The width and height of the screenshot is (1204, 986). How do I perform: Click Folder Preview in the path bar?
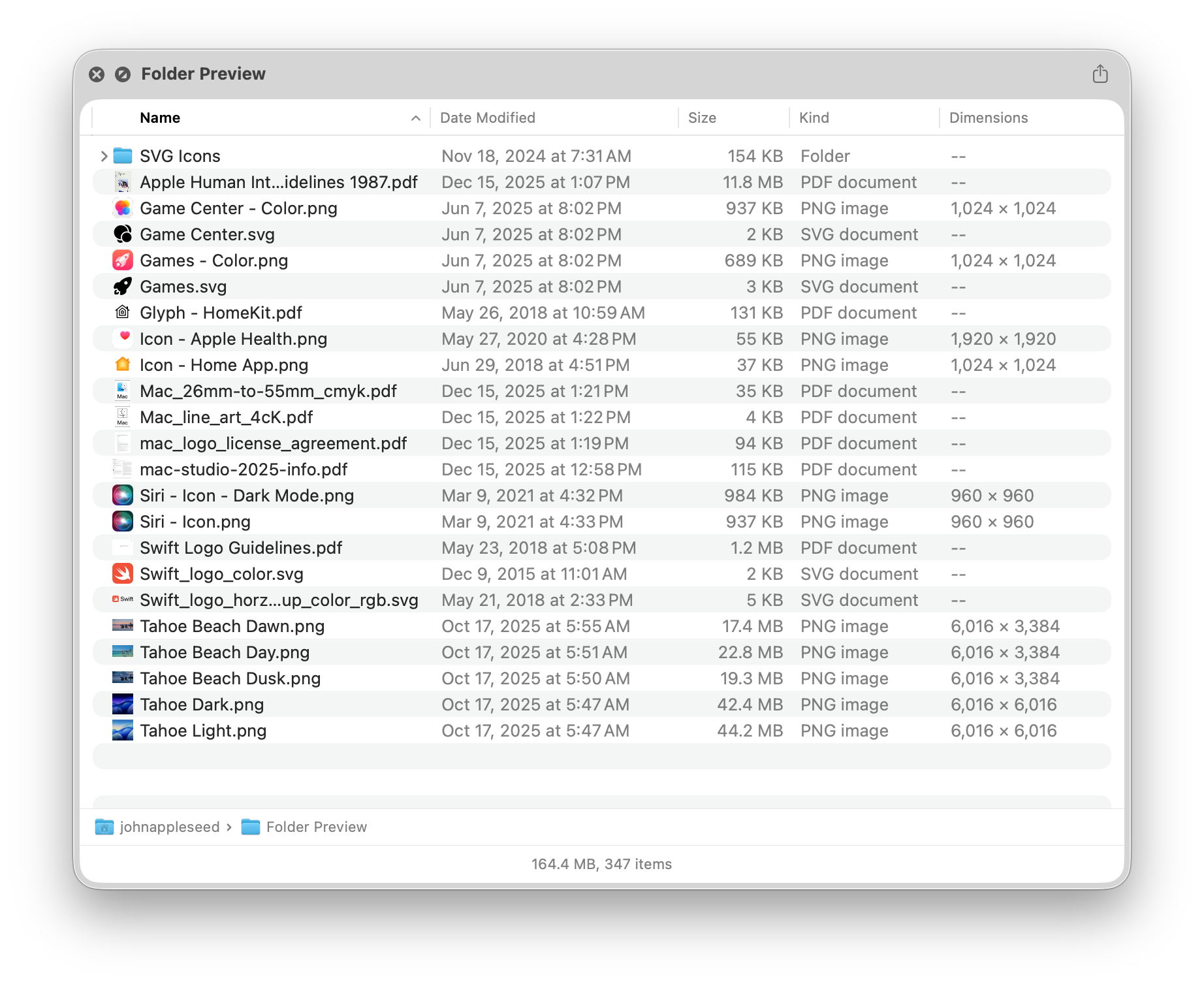pos(304,827)
